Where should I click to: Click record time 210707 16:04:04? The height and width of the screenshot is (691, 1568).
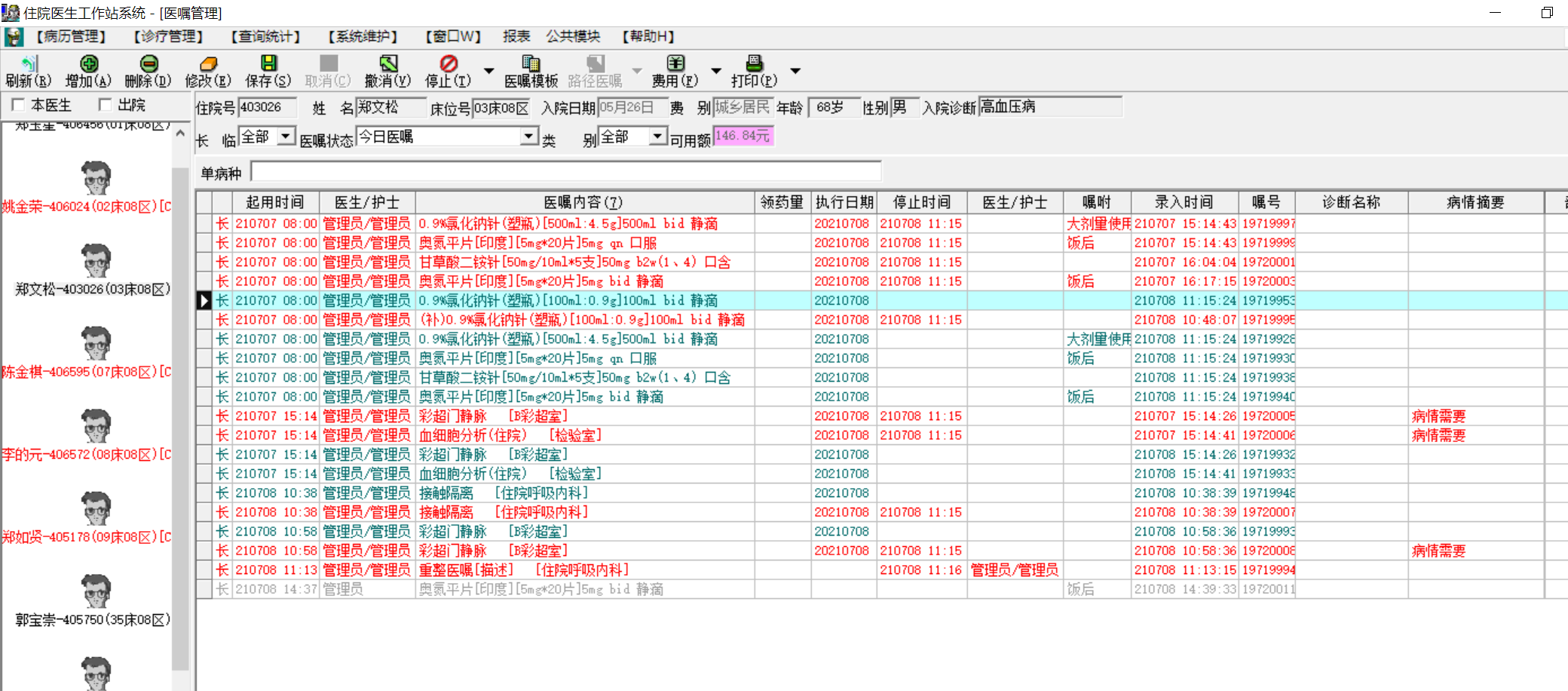click(x=1185, y=262)
